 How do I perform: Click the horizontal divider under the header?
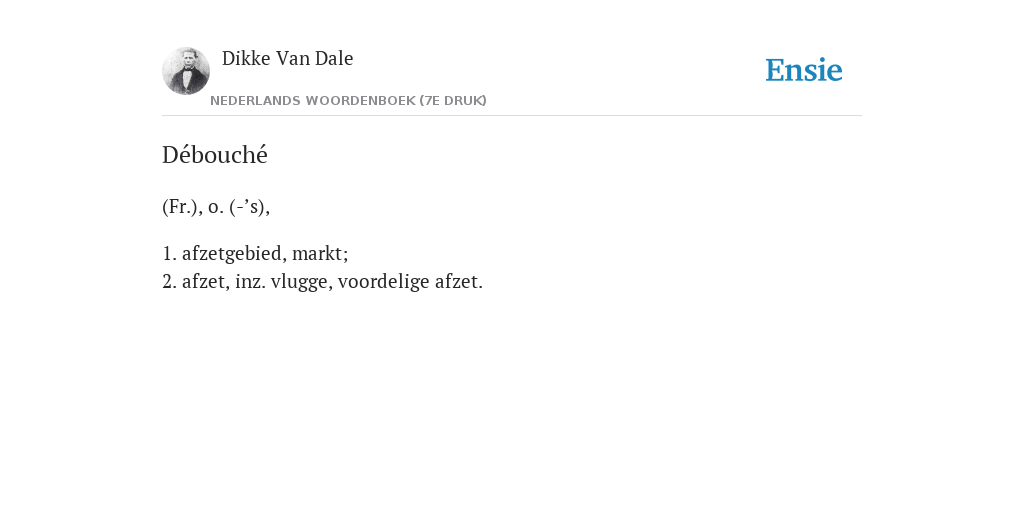[x=512, y=116]
